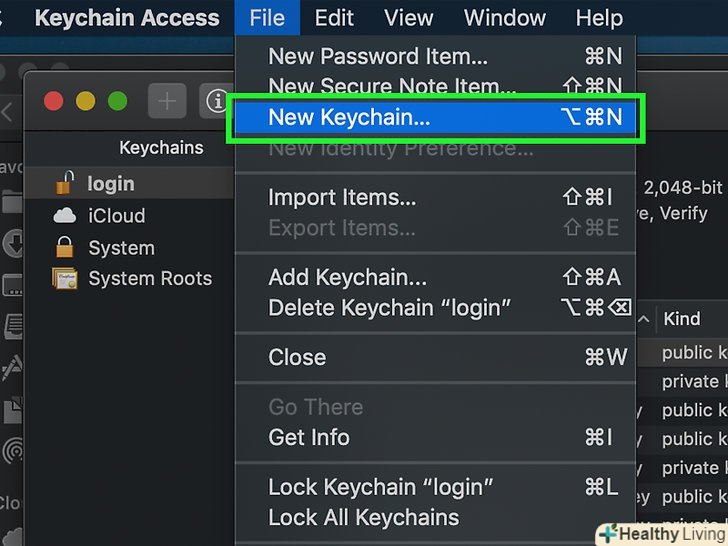Click the System keychain lock icon
The image size is (728, 546).
click(x=64, y=247)
